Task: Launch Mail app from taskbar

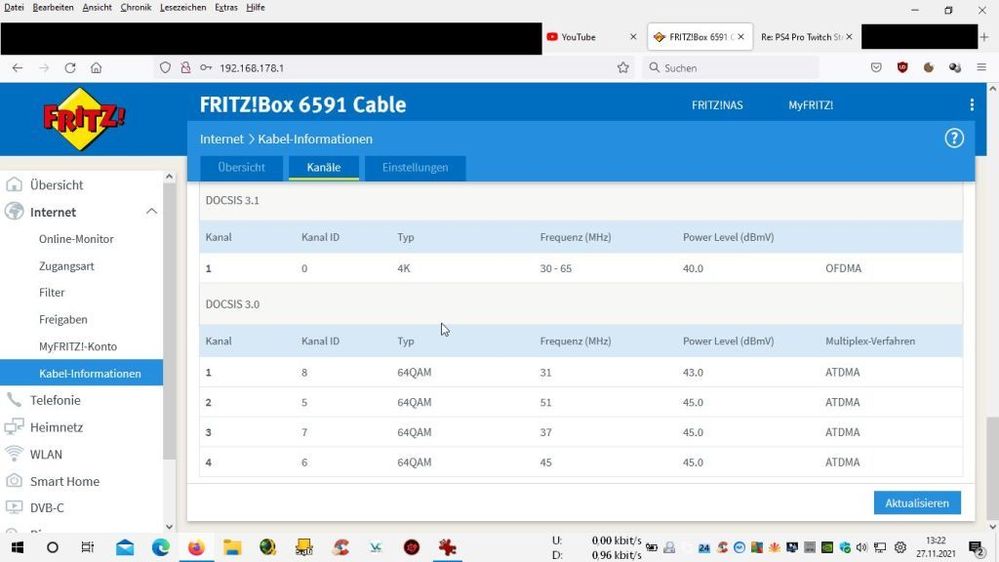Action: pos(125,547)
